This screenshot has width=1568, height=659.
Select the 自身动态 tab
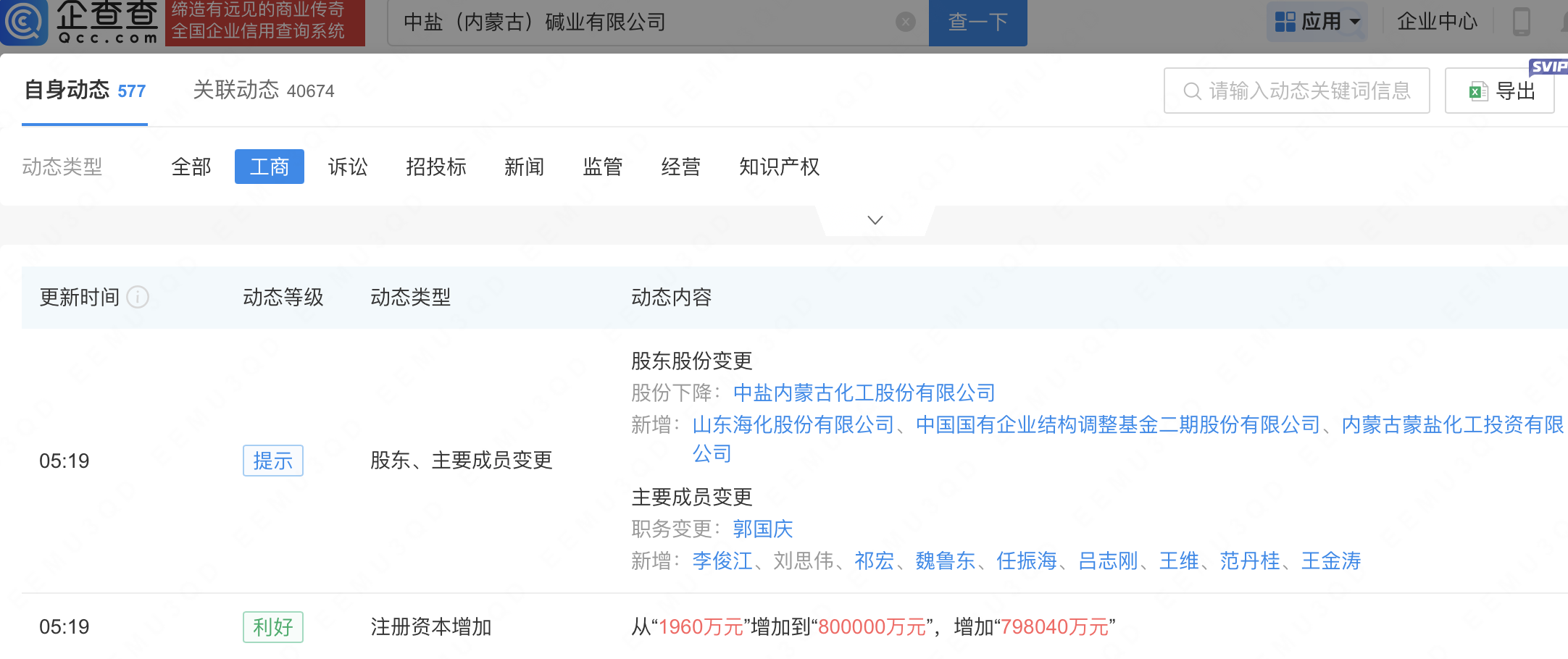[85, 91]
